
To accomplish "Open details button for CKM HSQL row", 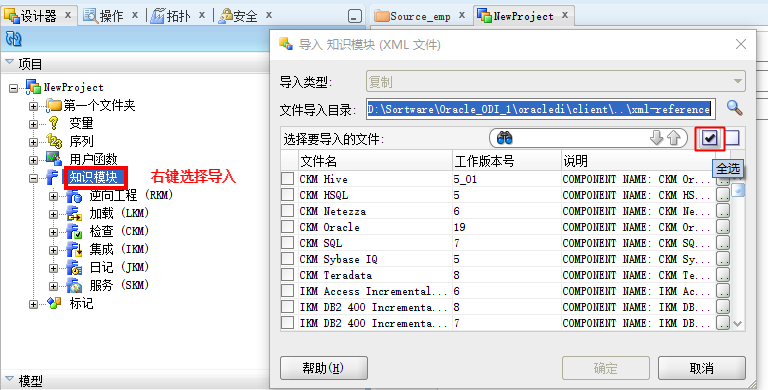I will click(723, 195).
